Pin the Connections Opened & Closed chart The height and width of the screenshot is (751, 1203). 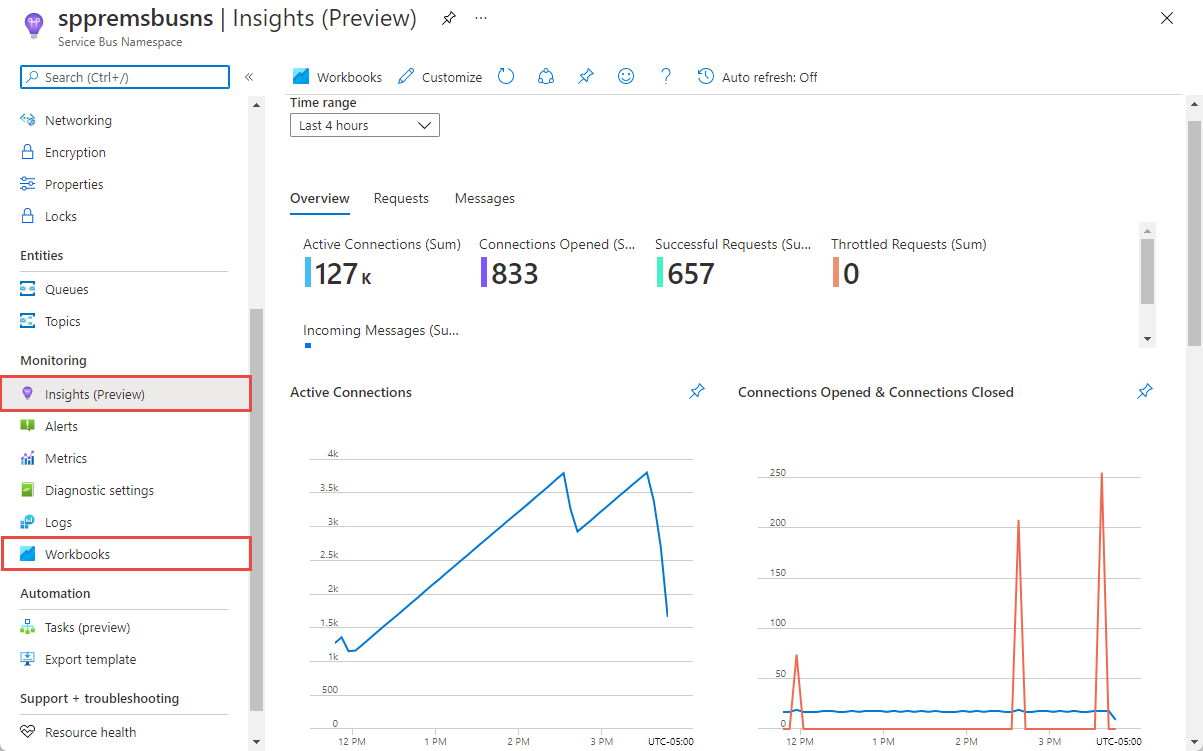pos(1145,392)
